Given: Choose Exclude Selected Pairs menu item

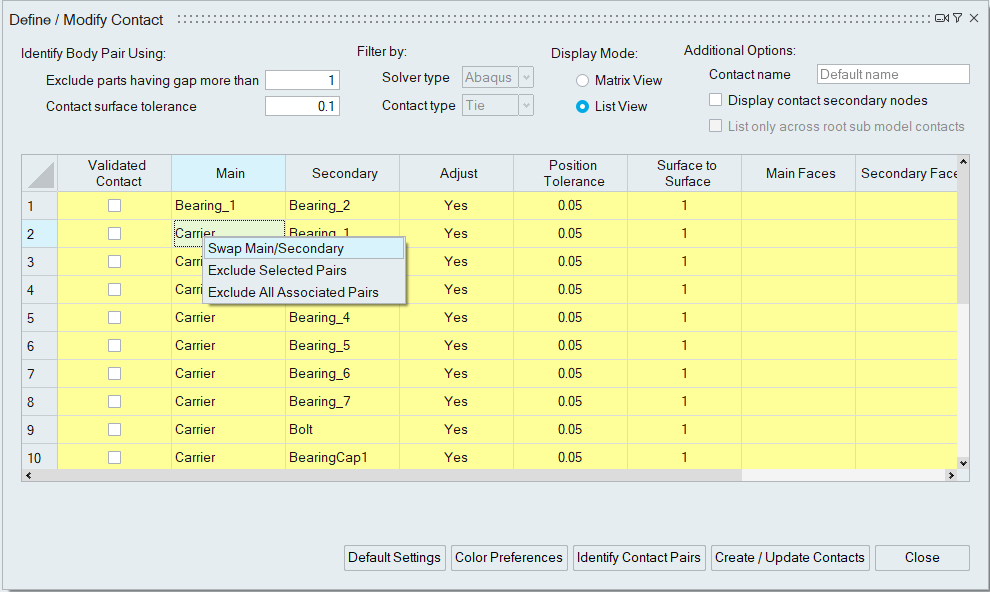Looking at the screenshot, I should click(277, 270).
